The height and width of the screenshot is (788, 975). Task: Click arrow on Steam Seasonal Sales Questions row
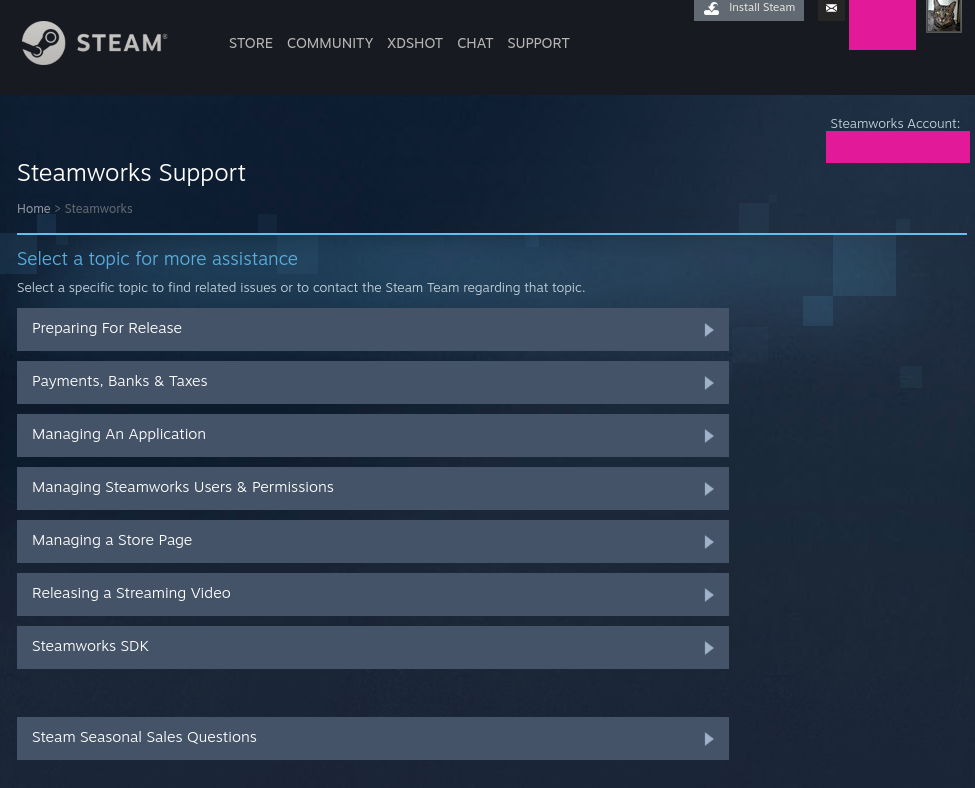709,739
